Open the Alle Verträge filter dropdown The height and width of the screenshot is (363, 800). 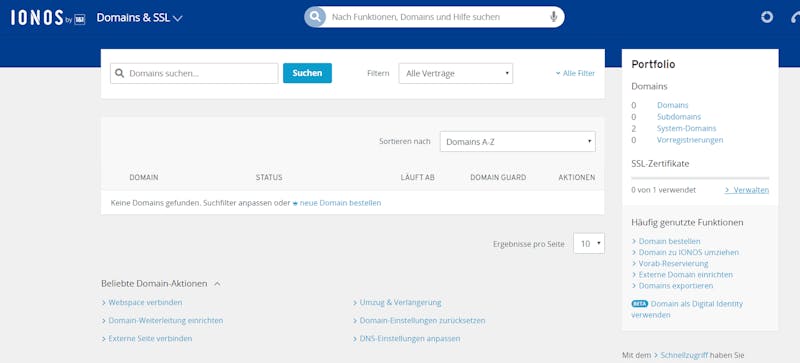click(x=456, y=74)
